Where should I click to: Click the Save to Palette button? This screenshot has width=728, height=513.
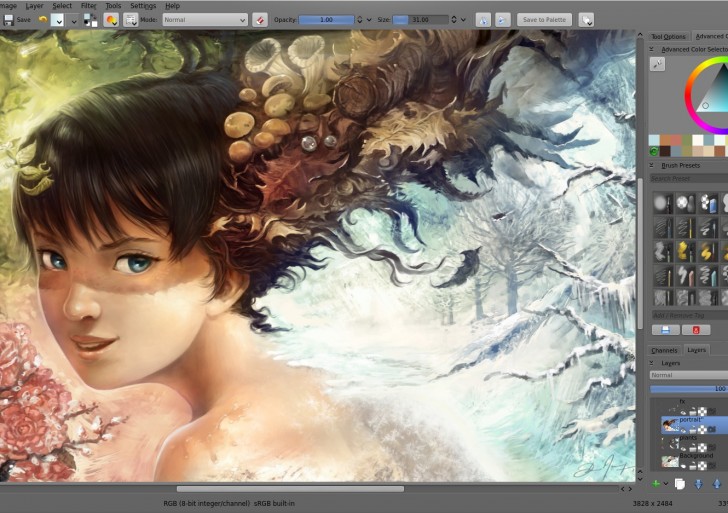coord(544,19)
